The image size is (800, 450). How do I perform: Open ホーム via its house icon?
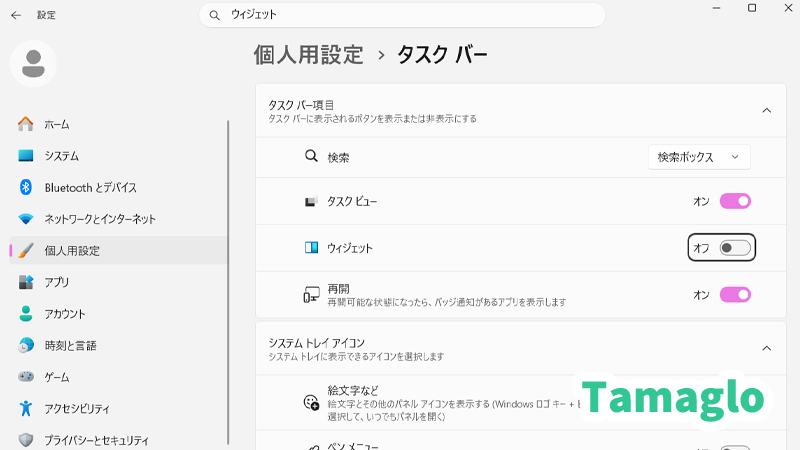click(26, 124)
